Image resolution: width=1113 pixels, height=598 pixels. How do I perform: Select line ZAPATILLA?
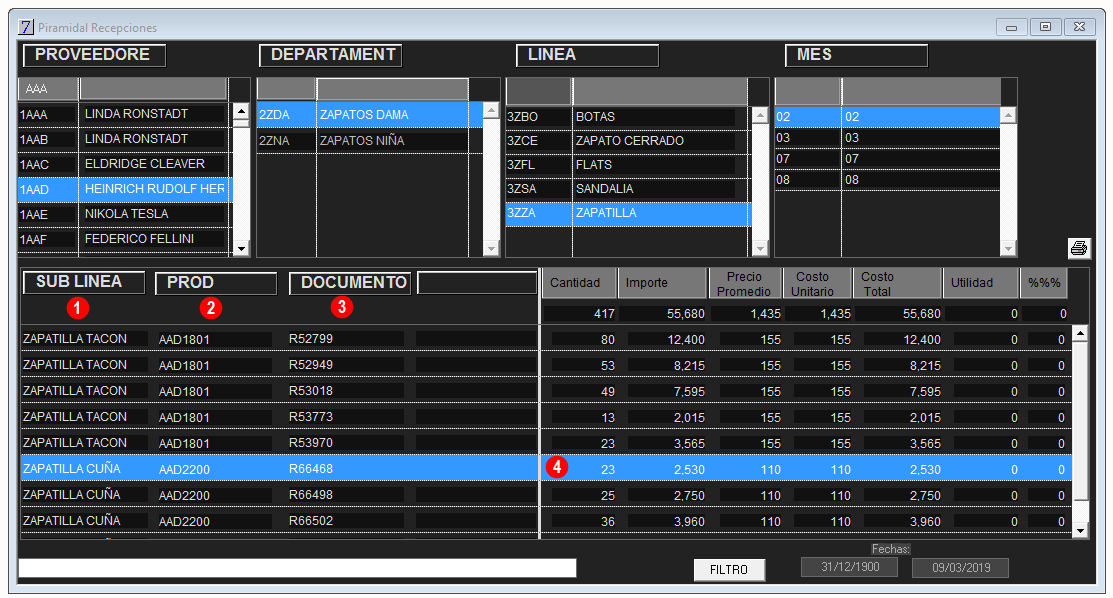[627, 213]
